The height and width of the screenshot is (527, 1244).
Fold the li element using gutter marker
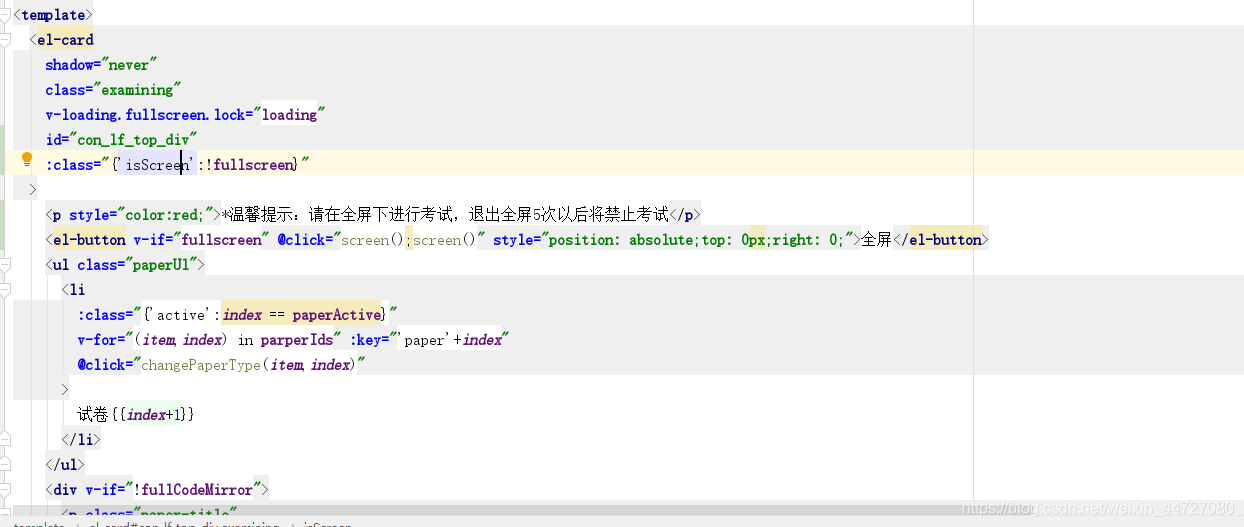(x=6, y=290)
